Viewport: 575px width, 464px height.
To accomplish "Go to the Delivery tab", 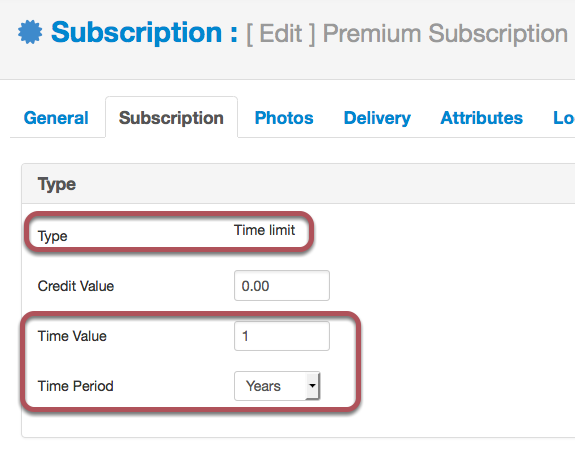I will 377,118.
